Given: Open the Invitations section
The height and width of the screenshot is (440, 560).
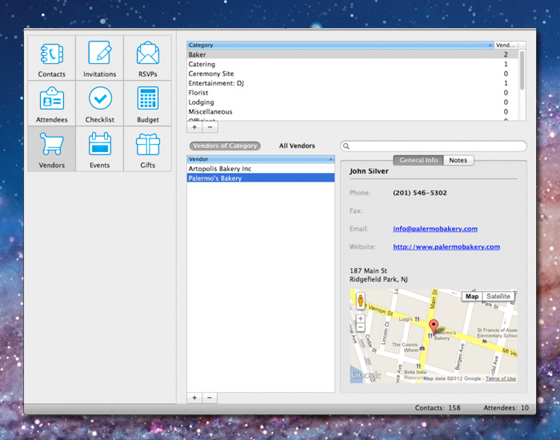Looking at the screenshot, I should pyautogui.click(x=100, y=58).
